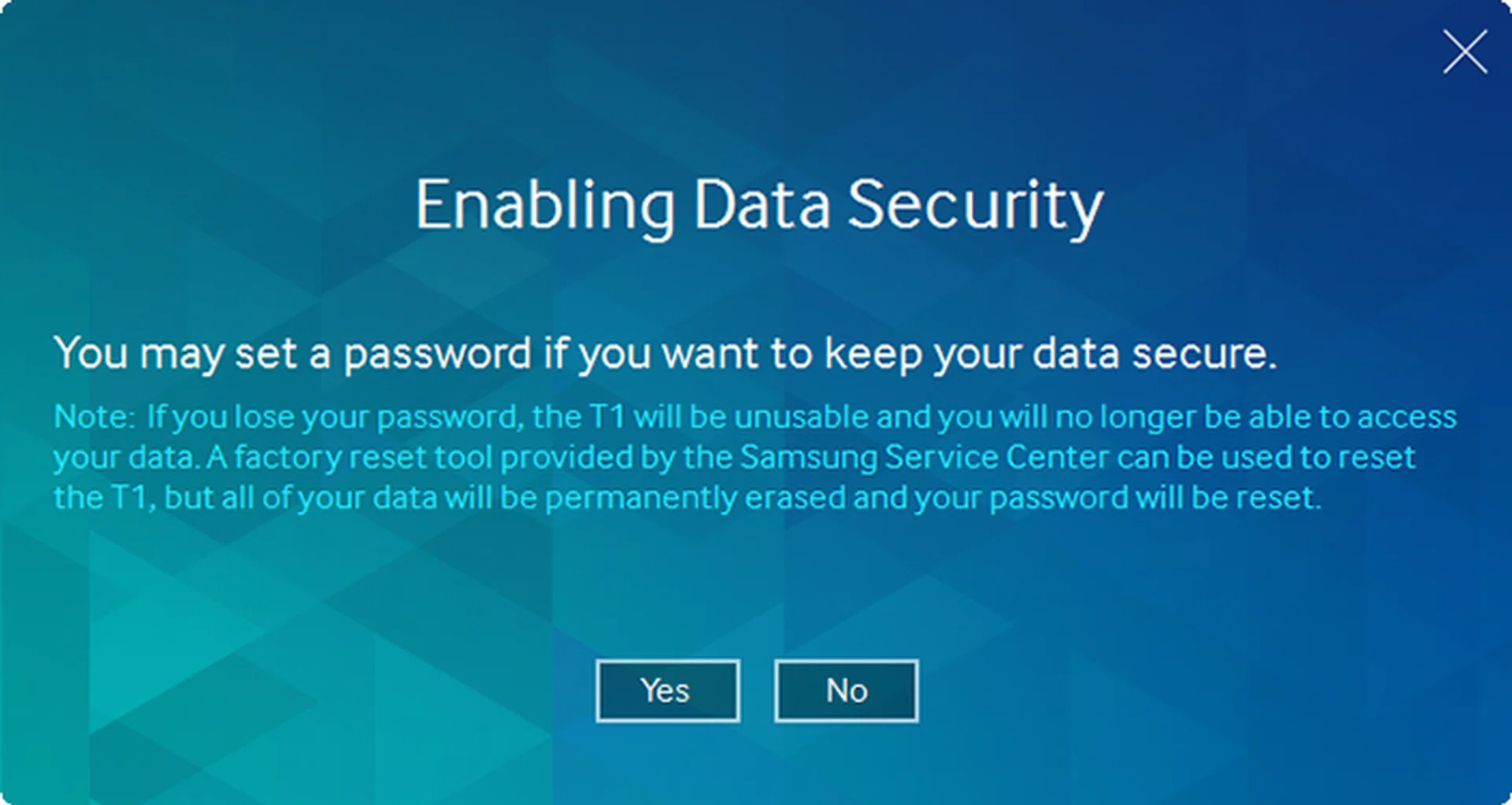
Task: Select Yes to protect the T1 drive
Action: pyautogui.click(x=667, y=691)
